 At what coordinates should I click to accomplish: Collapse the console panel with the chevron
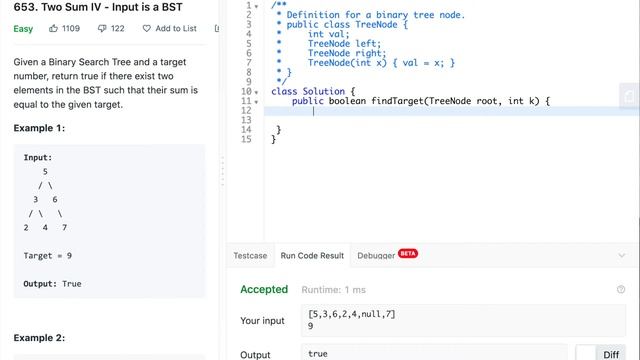pos(622,256)
